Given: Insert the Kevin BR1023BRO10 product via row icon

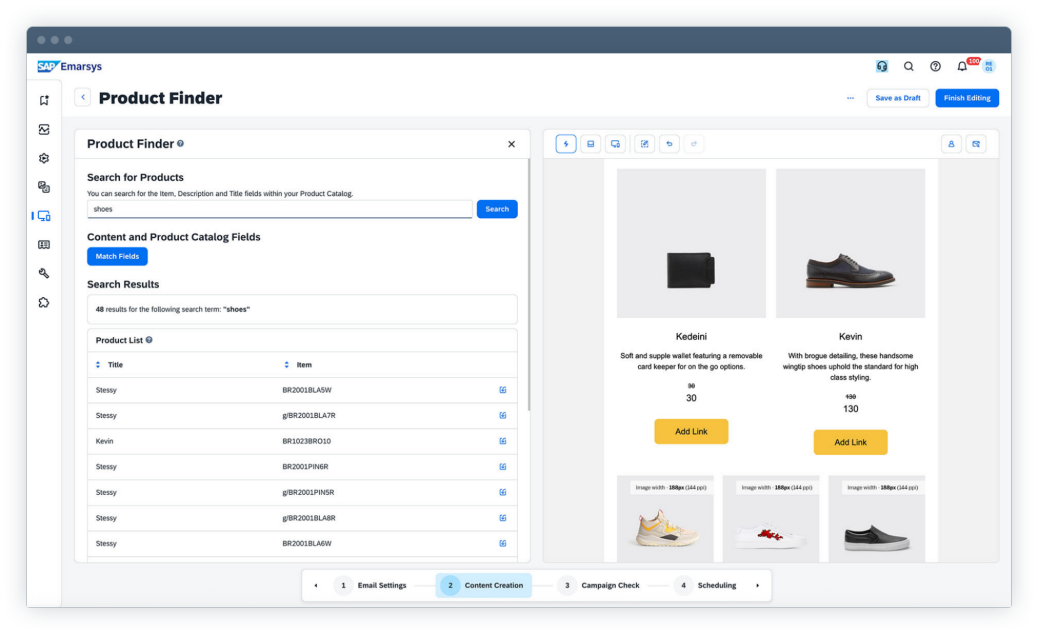Looking at the screenshot, I should pos(502,441).
